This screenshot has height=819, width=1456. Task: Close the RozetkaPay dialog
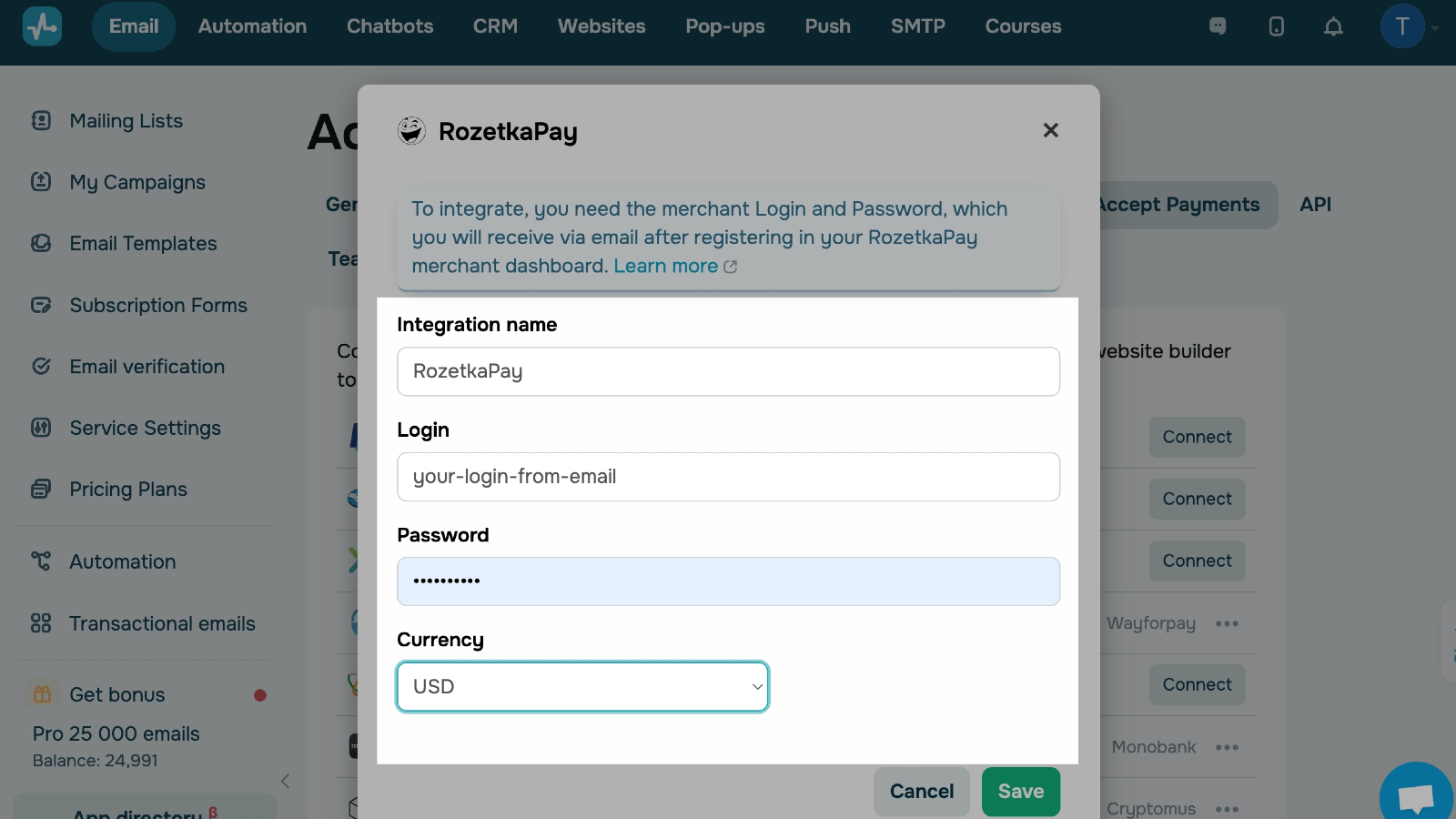coord(1051,130)
